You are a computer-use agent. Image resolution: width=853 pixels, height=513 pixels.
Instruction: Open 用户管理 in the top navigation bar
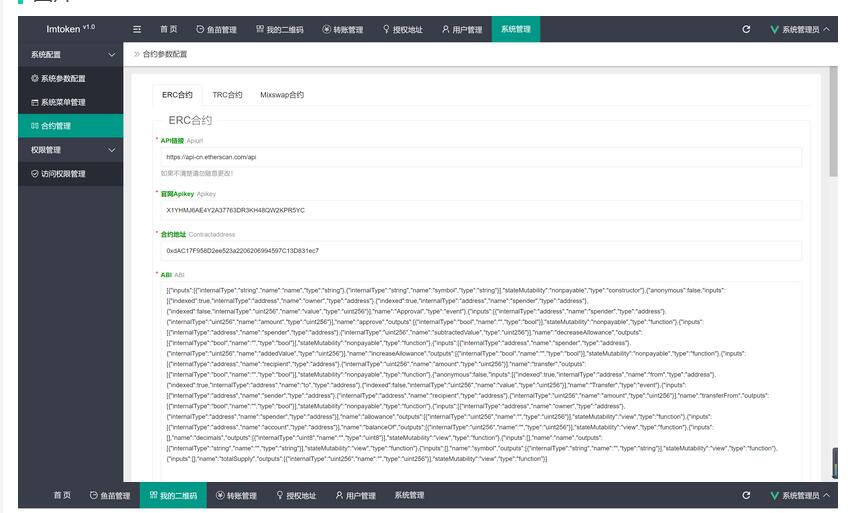[461, 30]
